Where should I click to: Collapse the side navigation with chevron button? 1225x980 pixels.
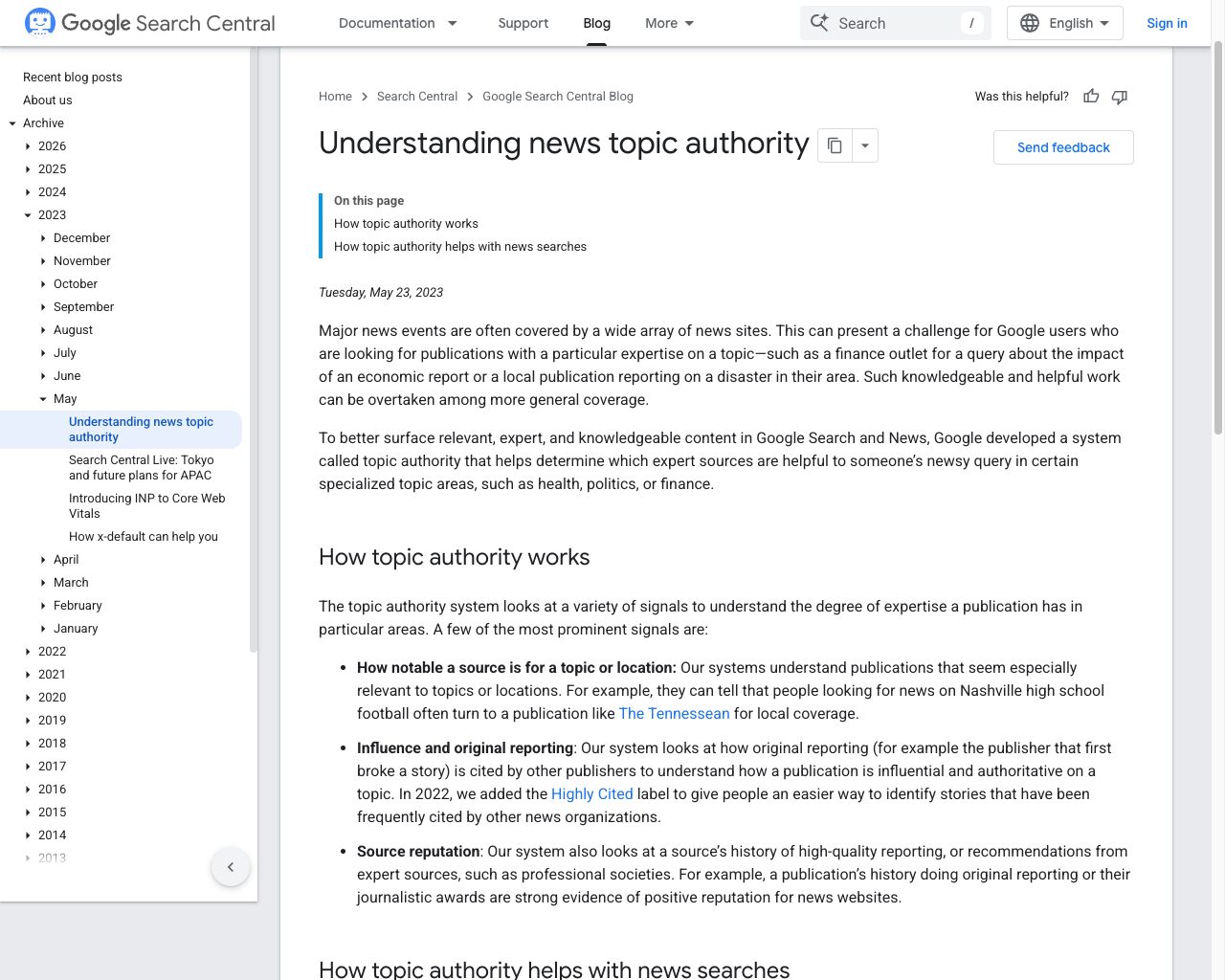coord(231,867)
